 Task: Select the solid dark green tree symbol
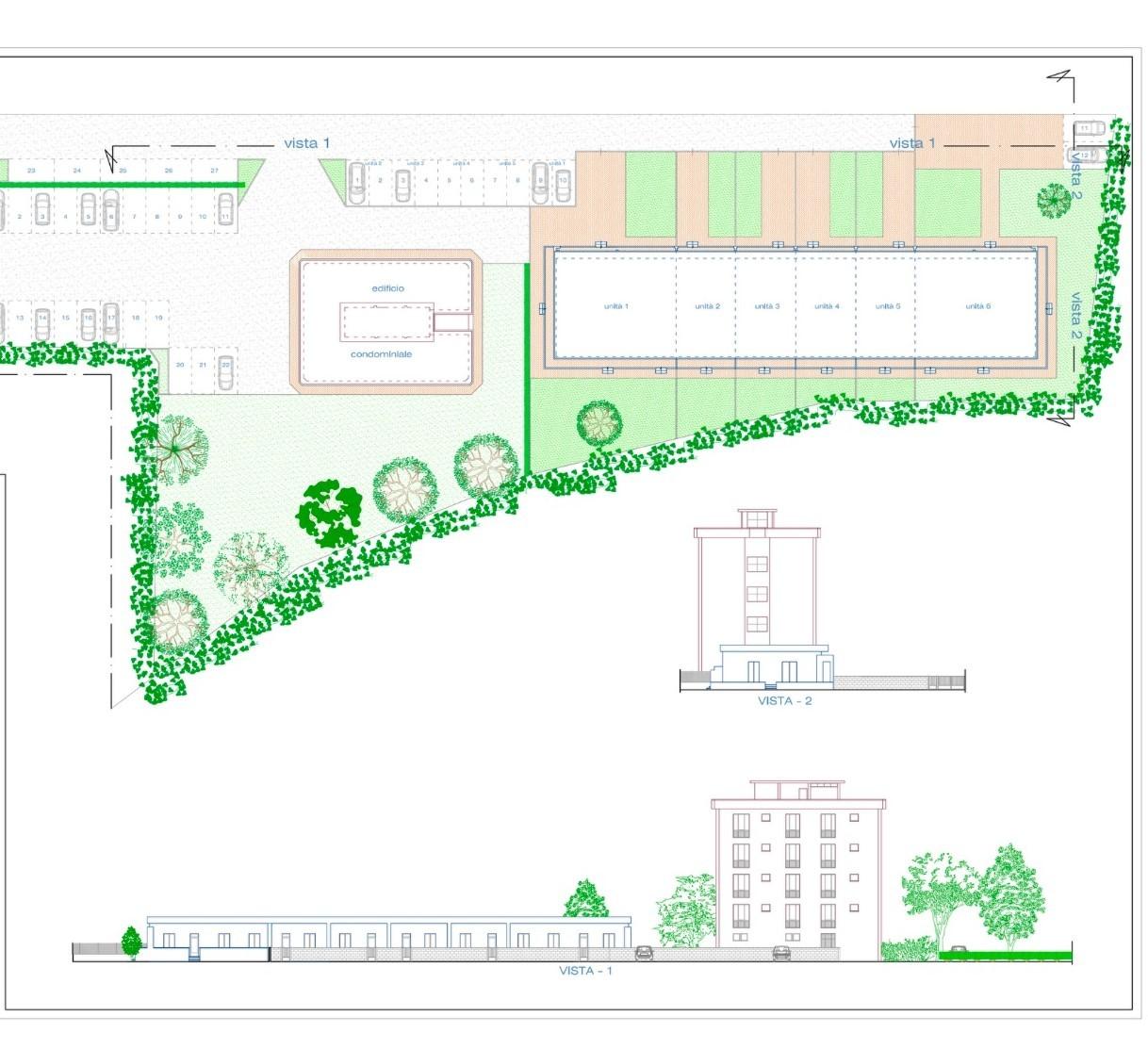(330, 512)
